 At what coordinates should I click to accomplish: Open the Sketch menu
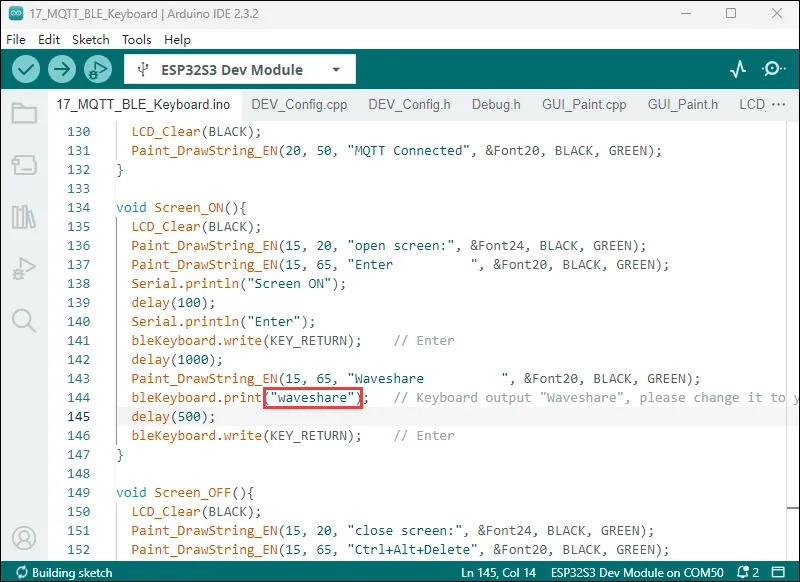91,40
